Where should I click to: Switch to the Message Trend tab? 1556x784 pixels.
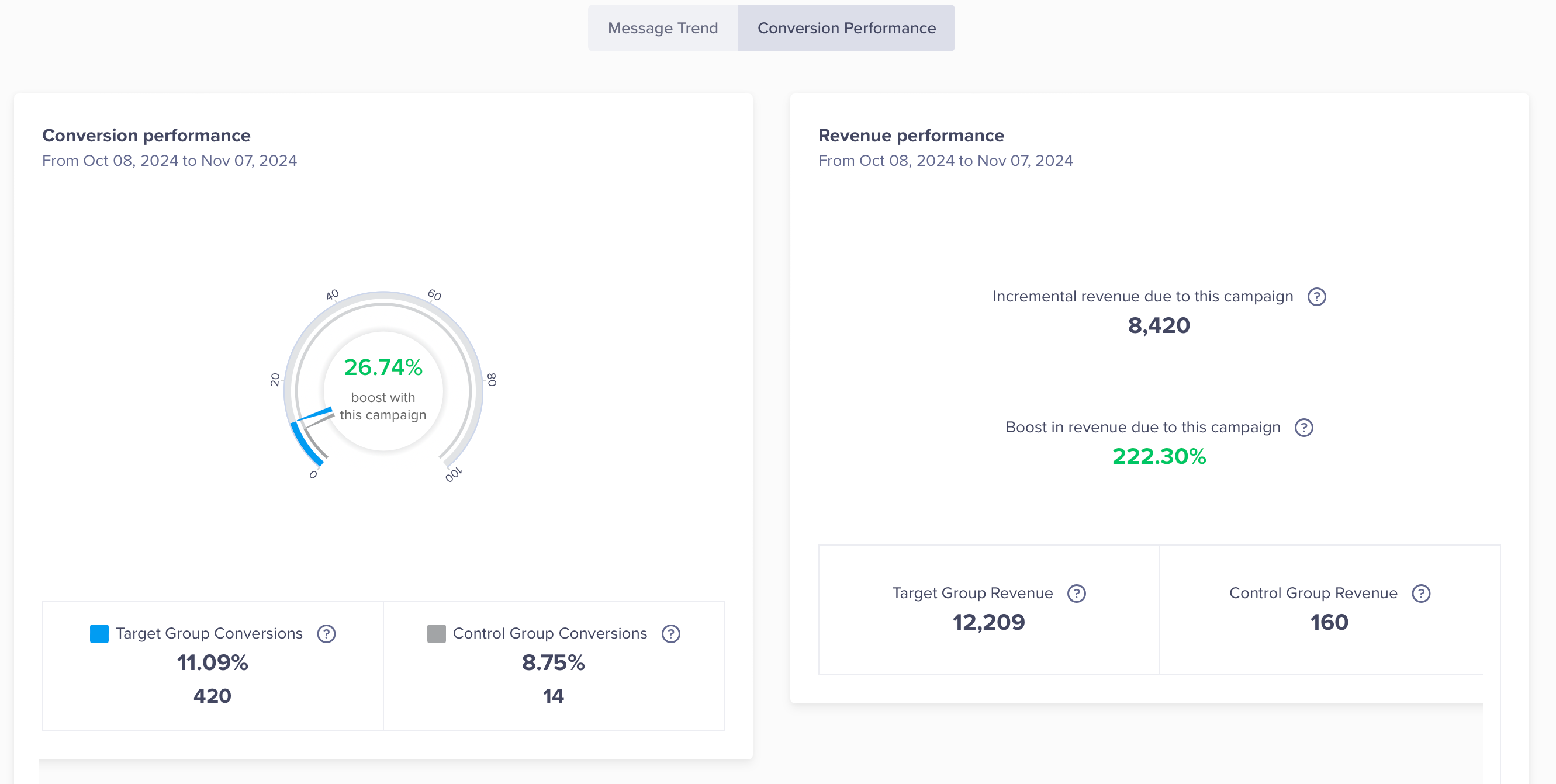coord(663,29)
